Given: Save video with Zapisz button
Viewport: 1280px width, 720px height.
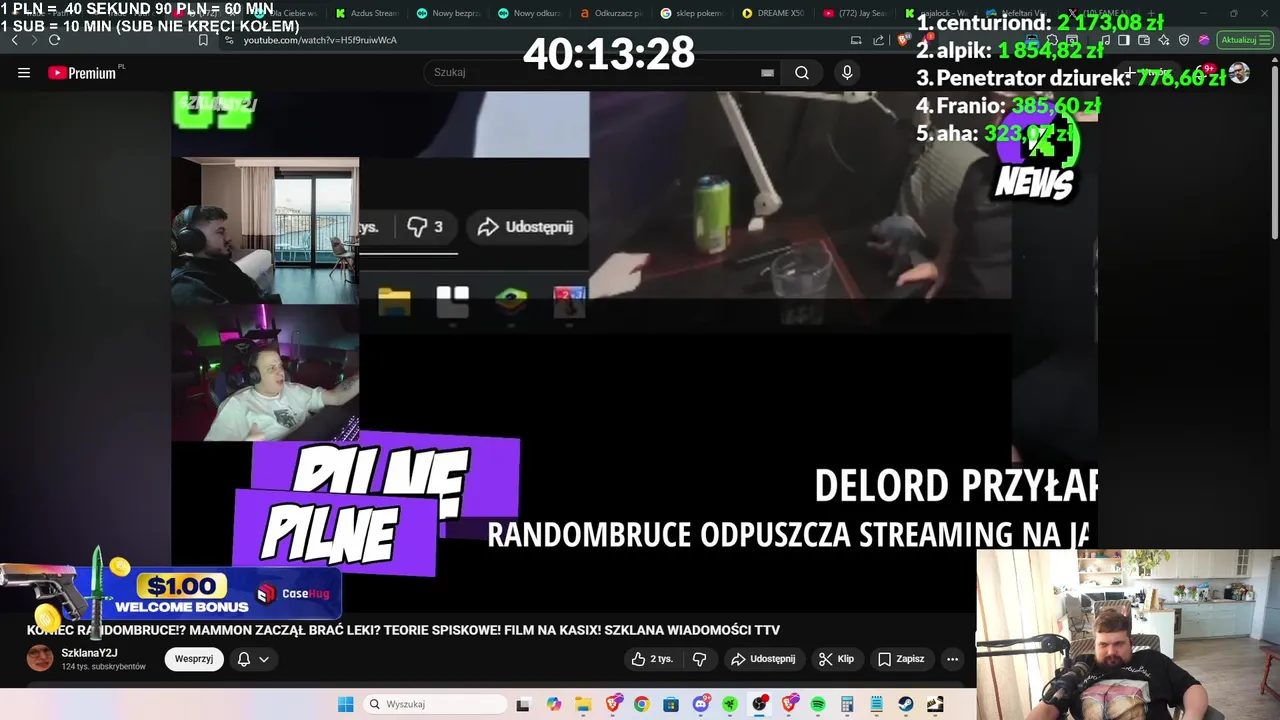Looking at the screenshot, I should [901, 659].
